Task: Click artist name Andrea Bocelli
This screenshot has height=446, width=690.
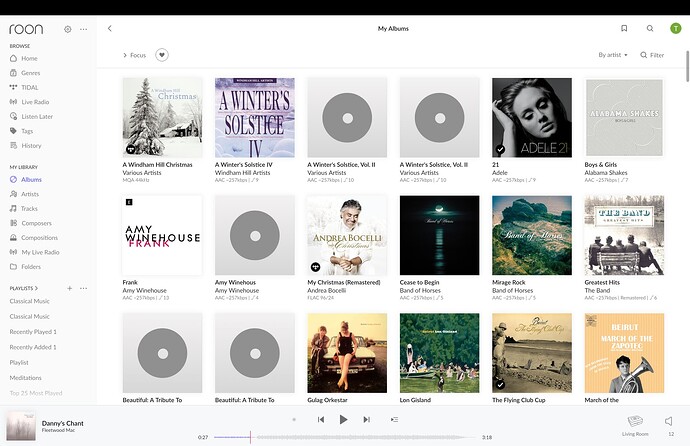Action: pos(327,290)
